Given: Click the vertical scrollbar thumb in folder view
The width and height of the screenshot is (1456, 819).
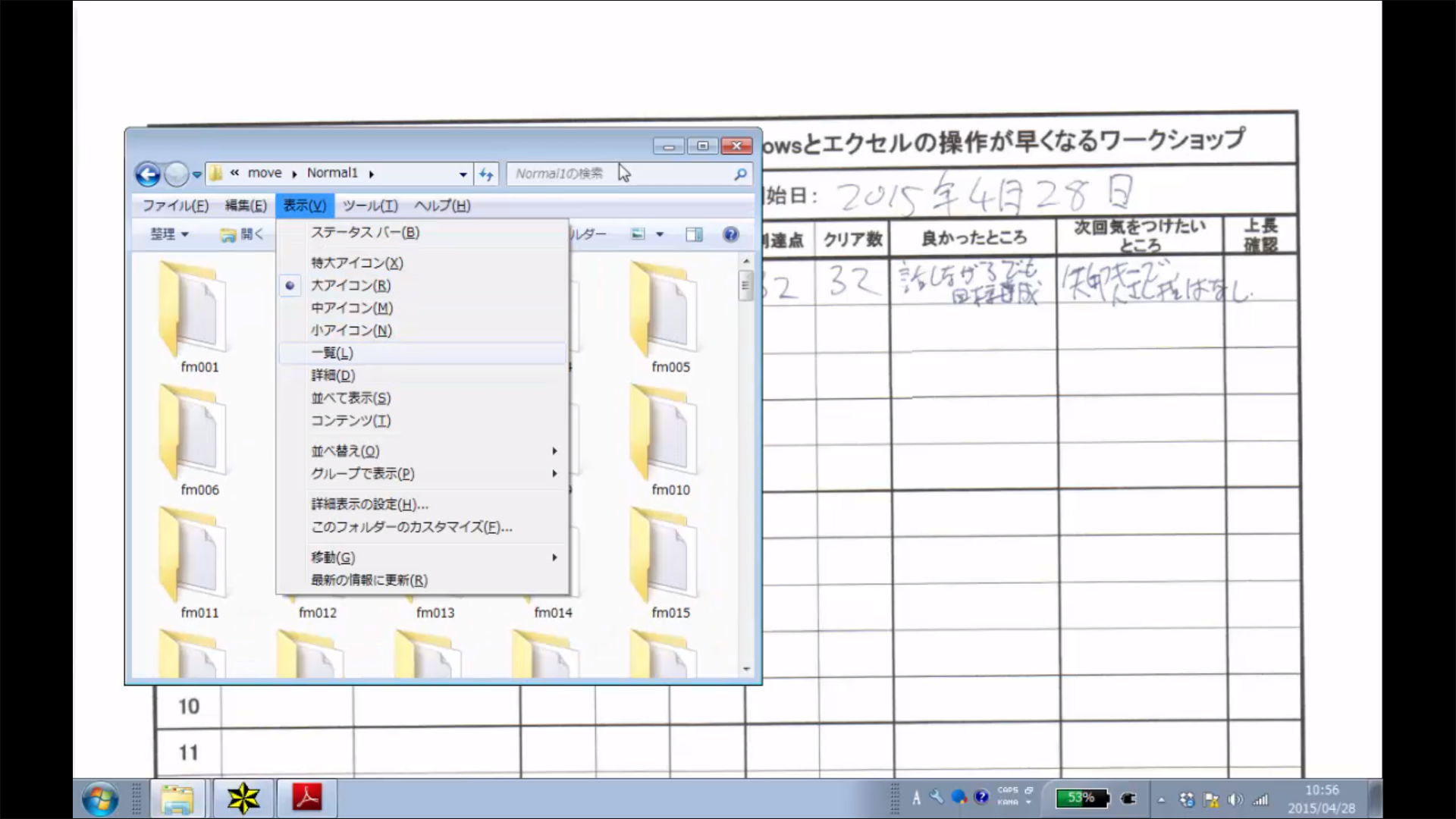Looking at the screenshot, I should tap(745, 286).
